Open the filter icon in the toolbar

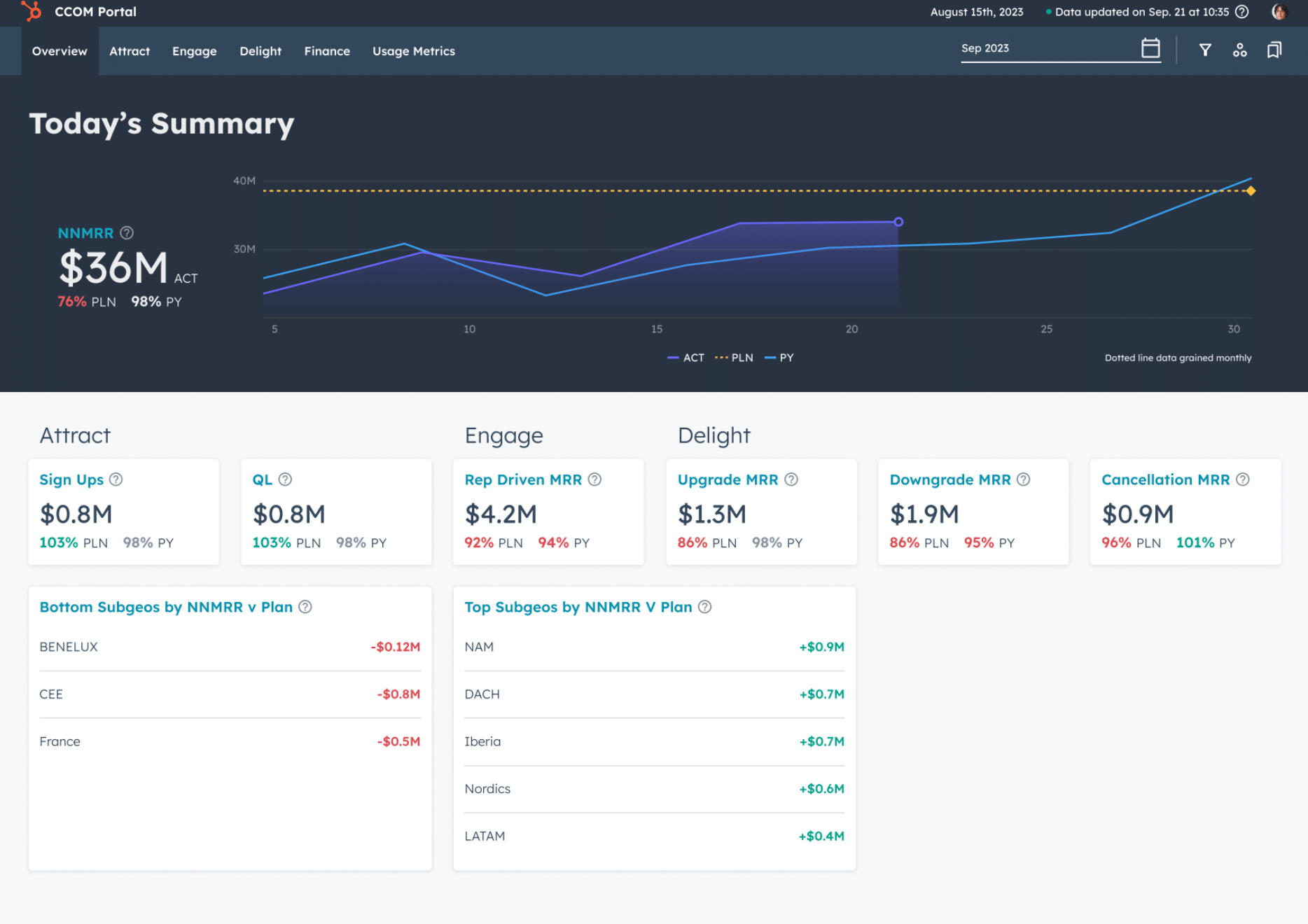pyautogui.click(x=1206, y=50)
